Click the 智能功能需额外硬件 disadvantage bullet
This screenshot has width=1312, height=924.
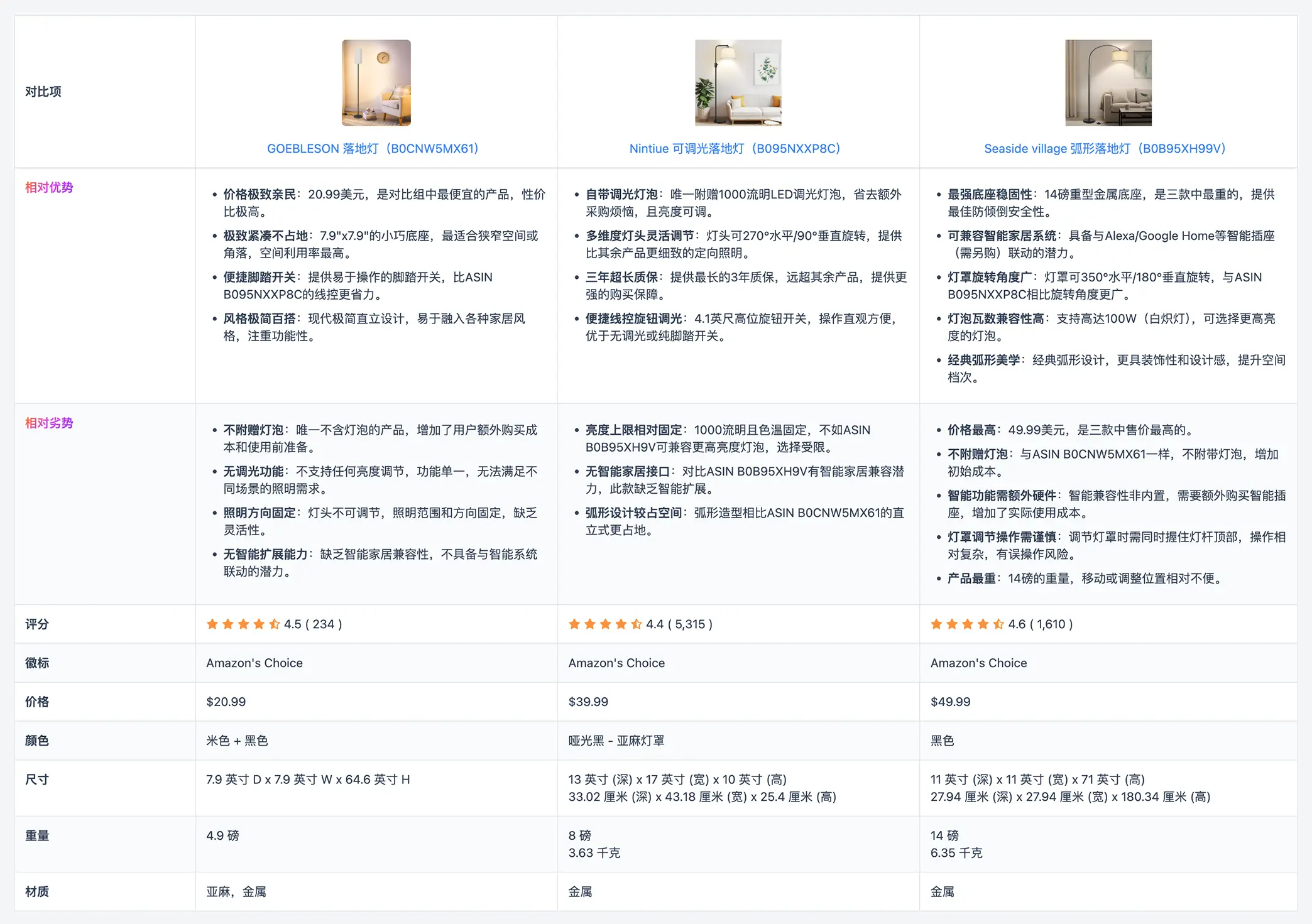click(x=1116, y=504)
